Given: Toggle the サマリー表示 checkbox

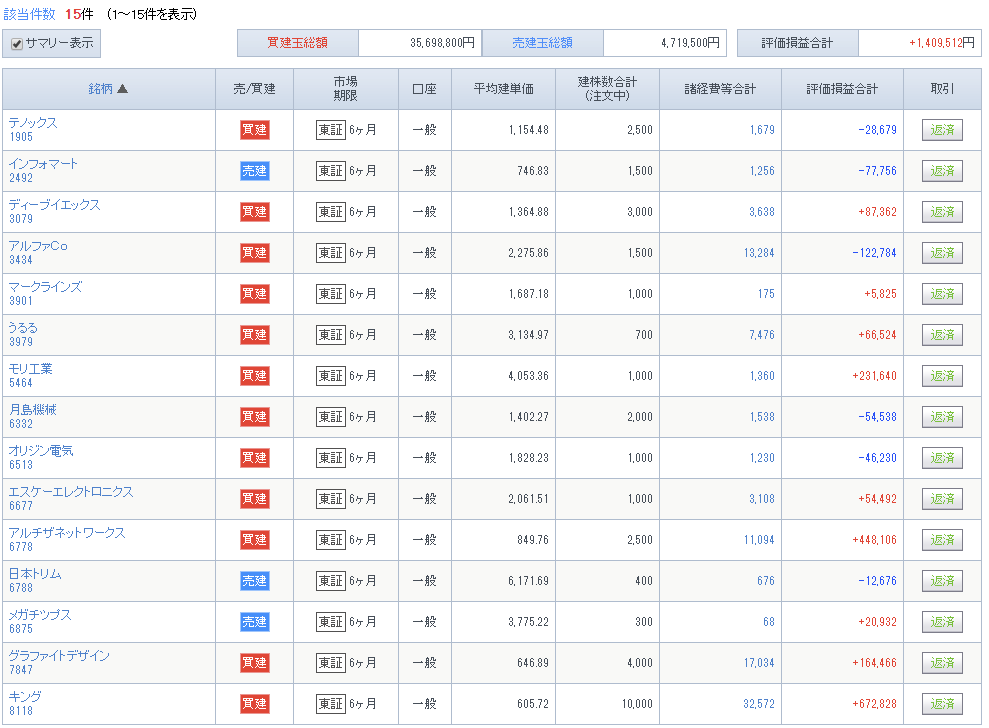Looking at the screenshot, I should (x=17, y=44).
